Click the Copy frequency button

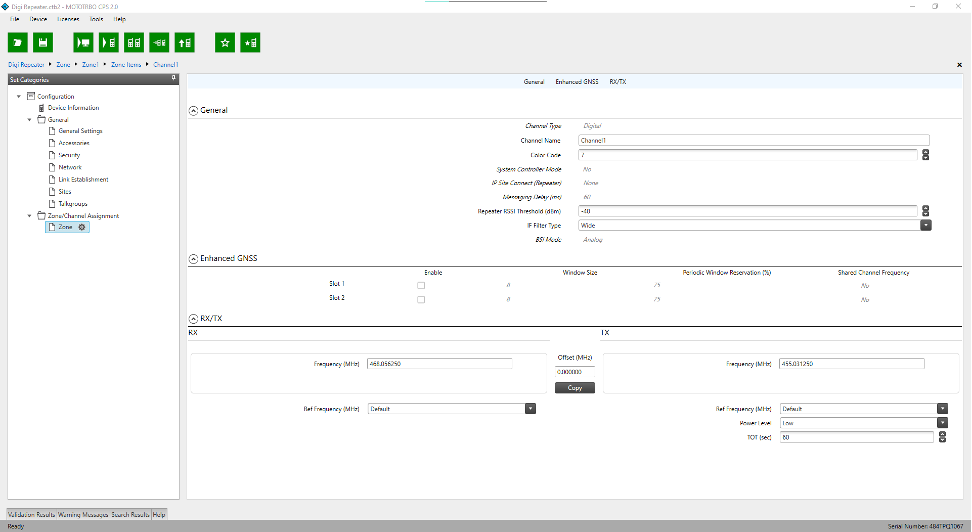point(574,387)
